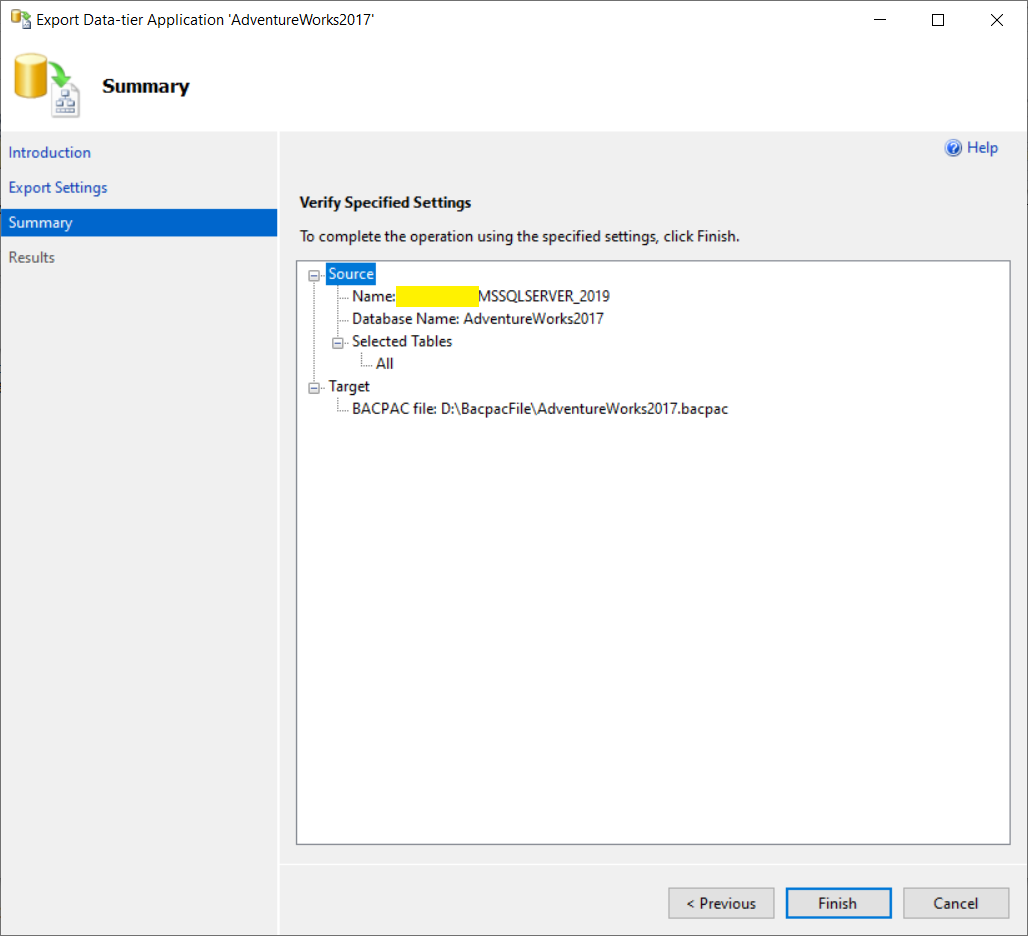Screen dimensions: 1028x936
Task: Collapse the Source tree node
Action: (314, 275)
